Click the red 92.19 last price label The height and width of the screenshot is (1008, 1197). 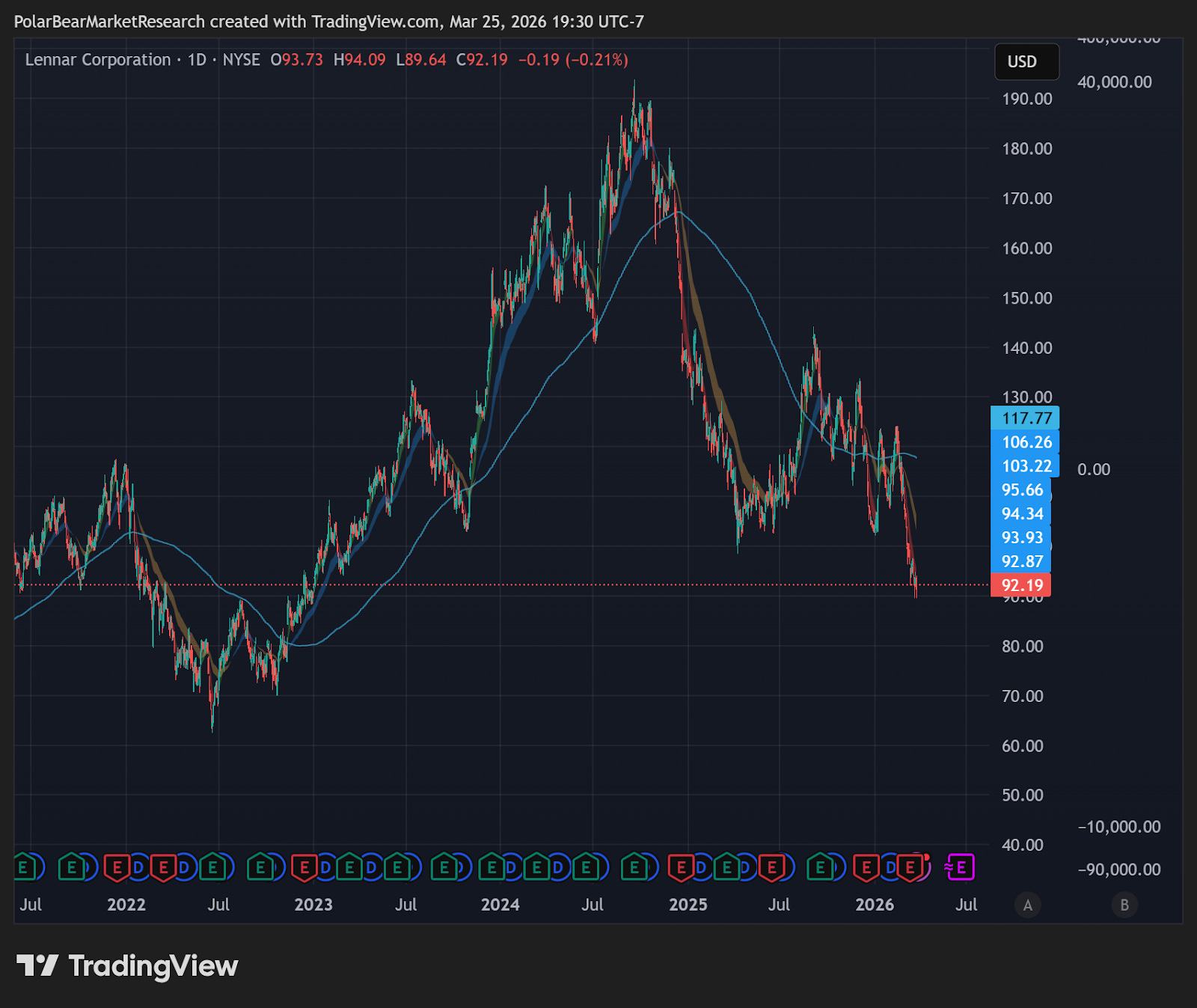1021,585
